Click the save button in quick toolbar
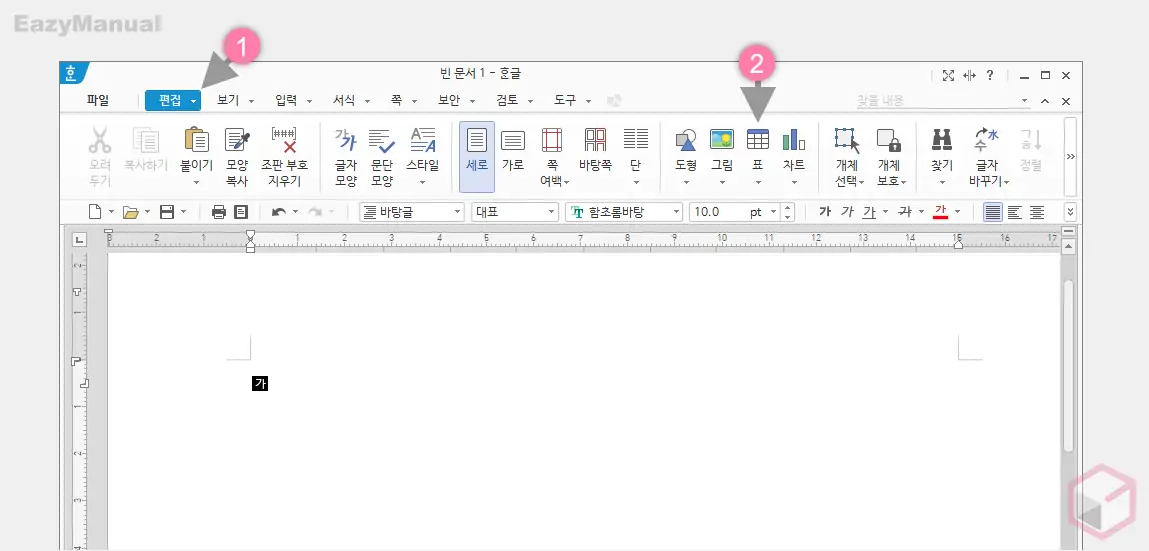The width and height of the screenshot is (1149, 551). click(x=167, y=212)
